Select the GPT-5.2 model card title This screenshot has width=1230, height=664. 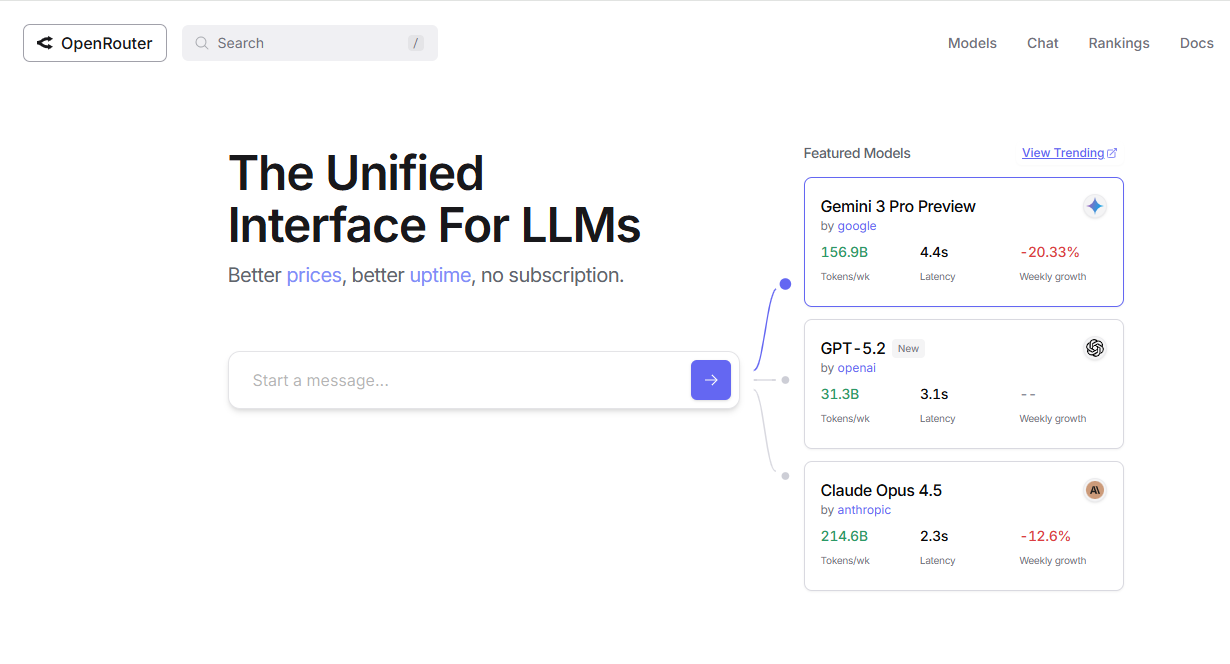coord(853,348)
